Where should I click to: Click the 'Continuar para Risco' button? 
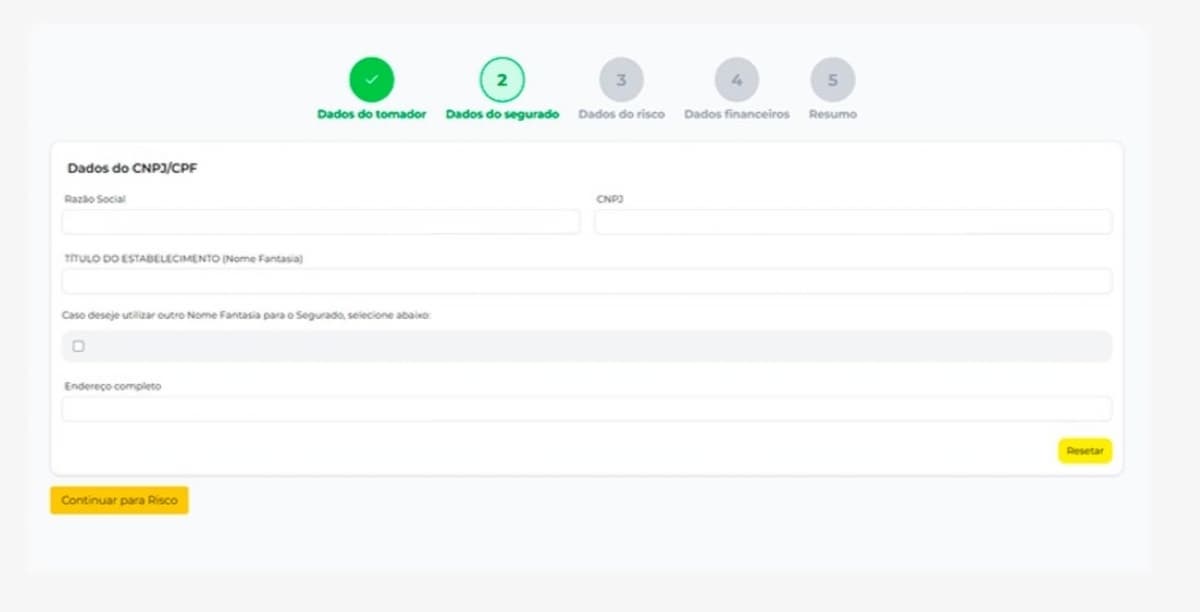119,500
